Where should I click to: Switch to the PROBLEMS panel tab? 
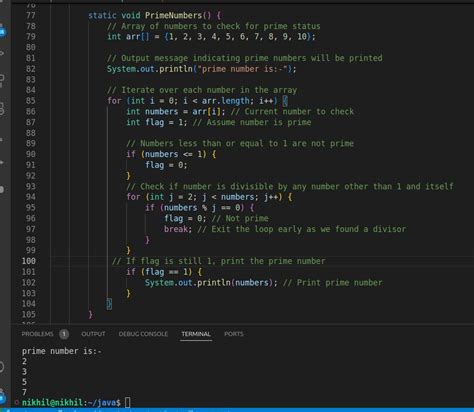coord(37,334)
